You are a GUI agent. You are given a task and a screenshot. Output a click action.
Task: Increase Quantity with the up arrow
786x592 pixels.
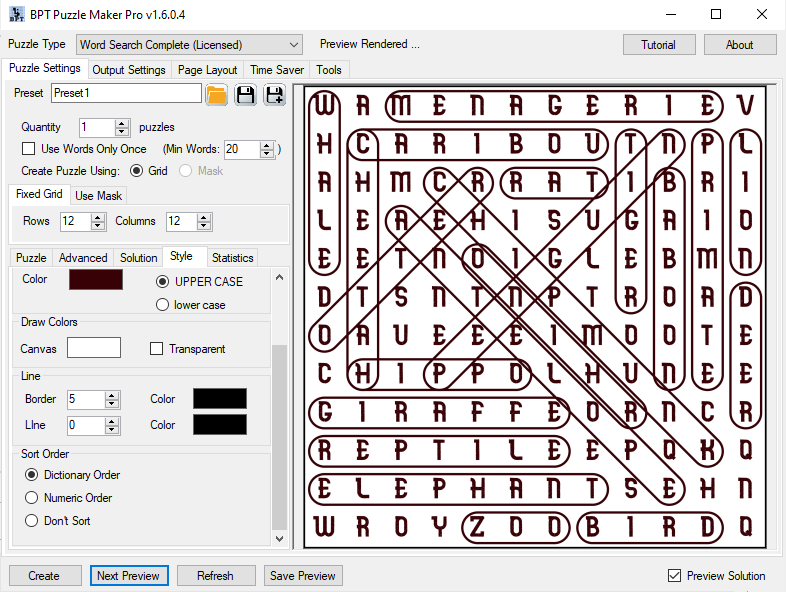click(x=122, y=123)
